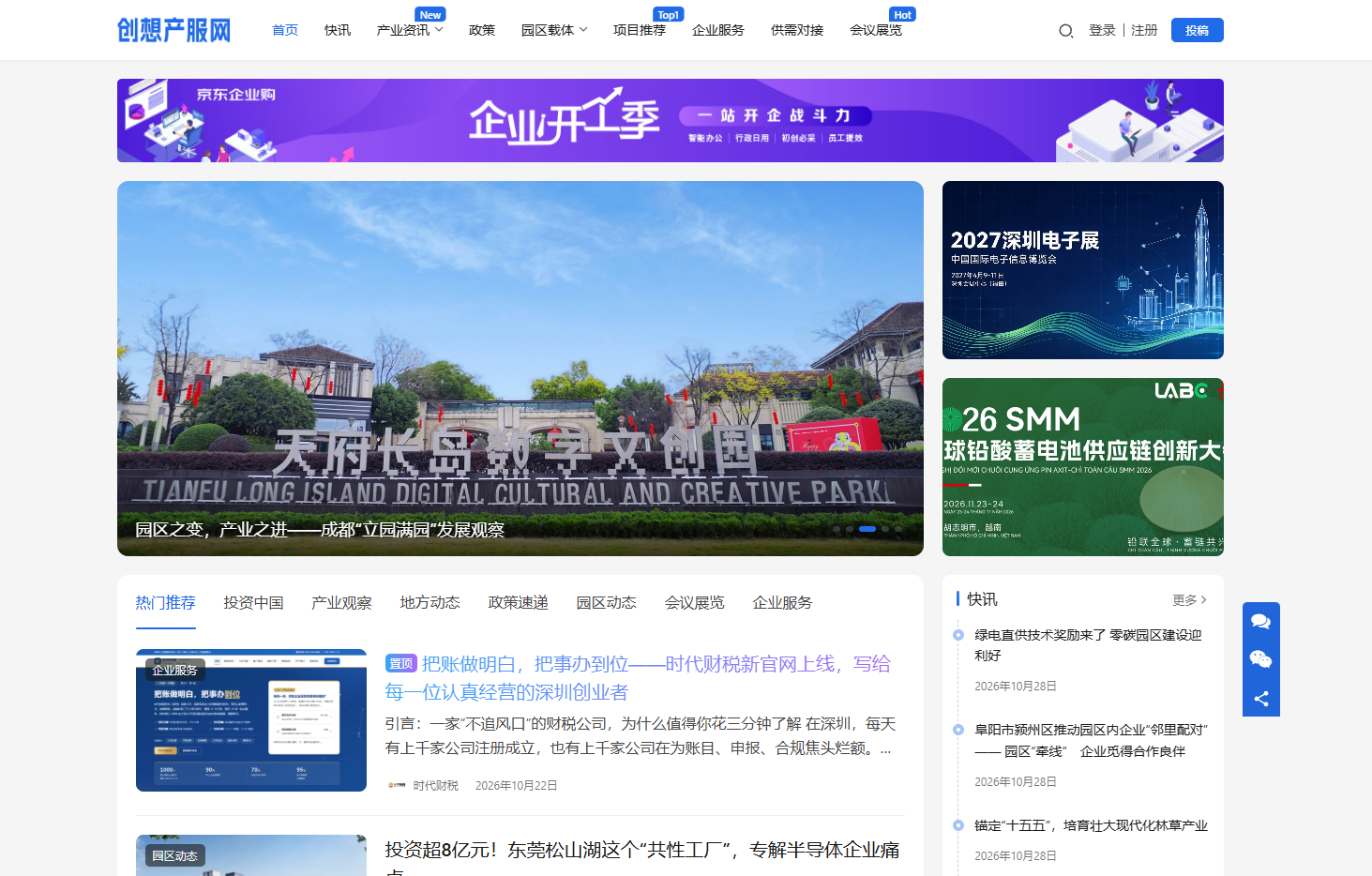1372x876 pixels.
Task: Expand the 产业资讯 dropdown menu
Action: point(410,30)
